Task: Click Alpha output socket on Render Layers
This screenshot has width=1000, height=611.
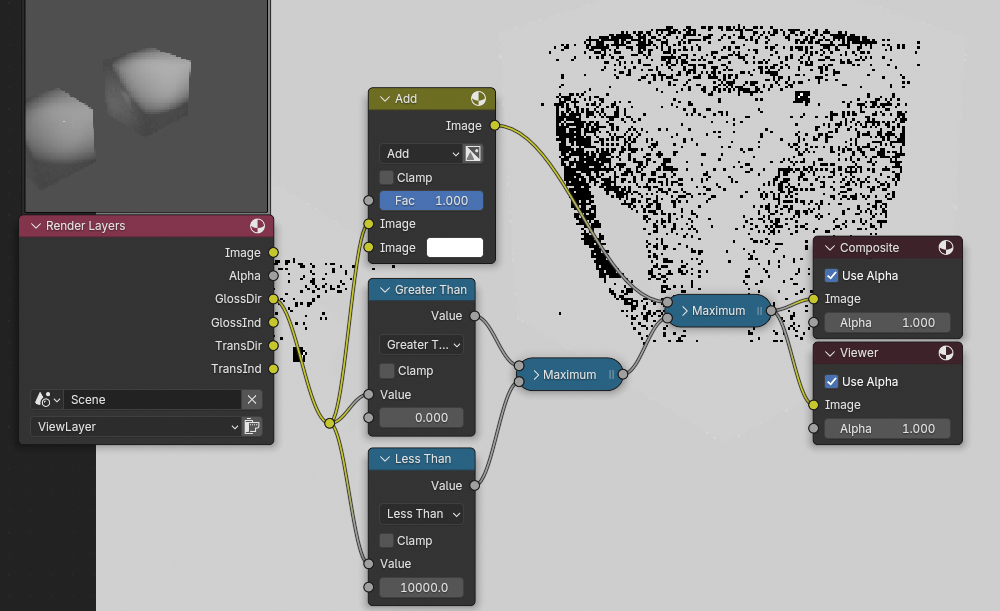Action: tap(274, 276)
